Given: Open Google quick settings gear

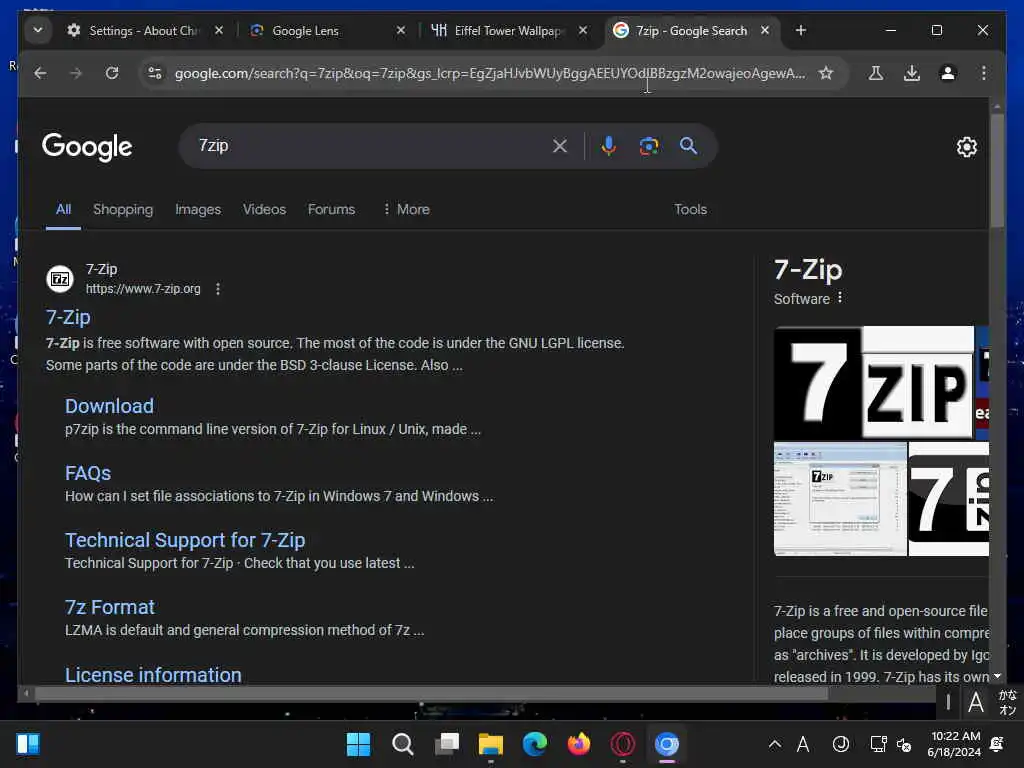Looking at the screenshot, I should tap(967, 147).
